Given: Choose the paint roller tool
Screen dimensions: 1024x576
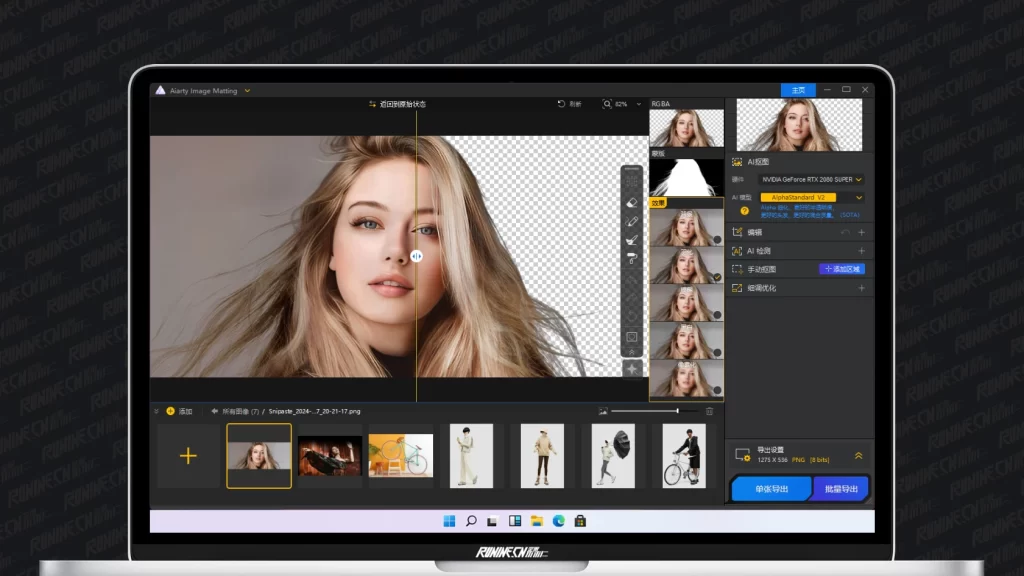Looking at the screenshot, I should click(632, 258).
